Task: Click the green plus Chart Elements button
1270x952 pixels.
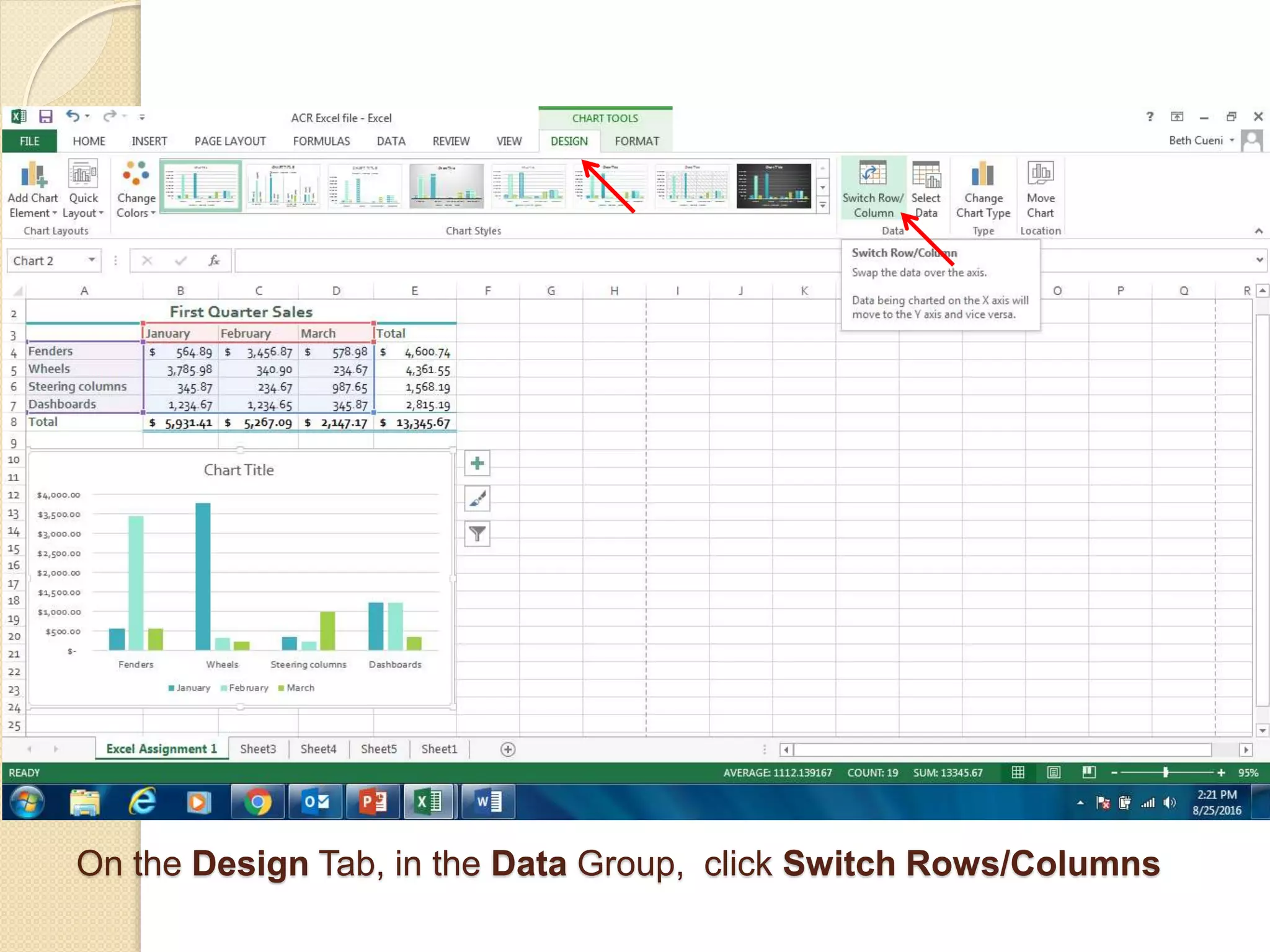Action: (477, 463)
